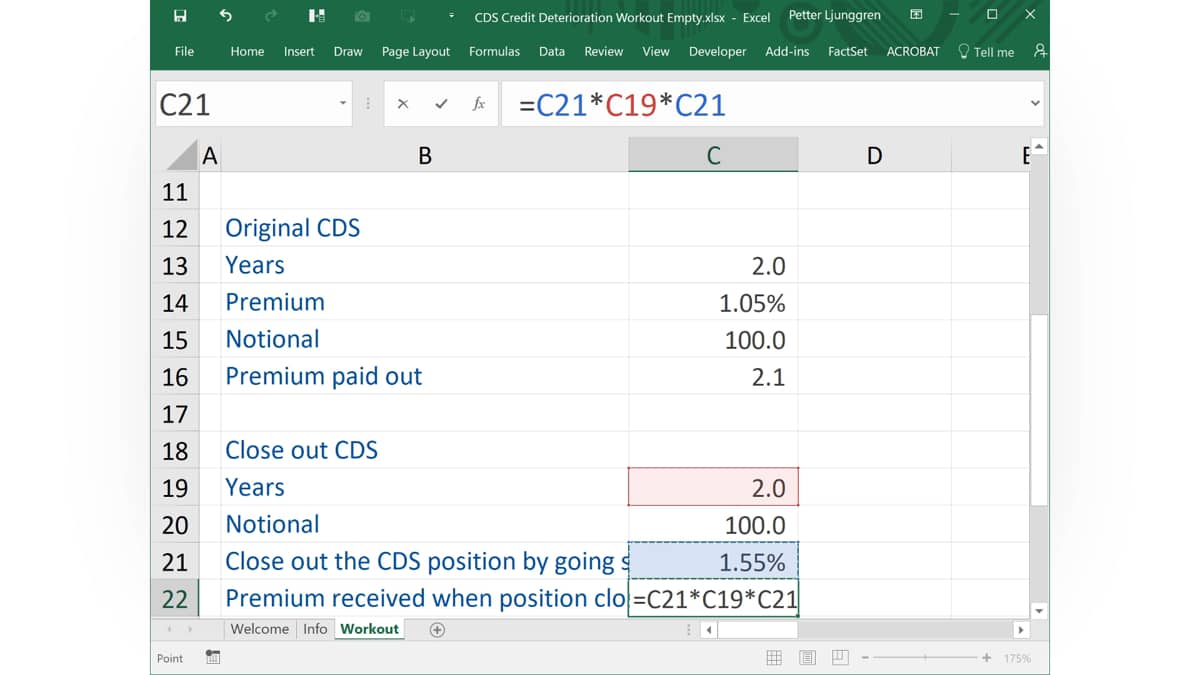
Task: Click the red Years 2.0 cell
Action: tap(713, 487)
